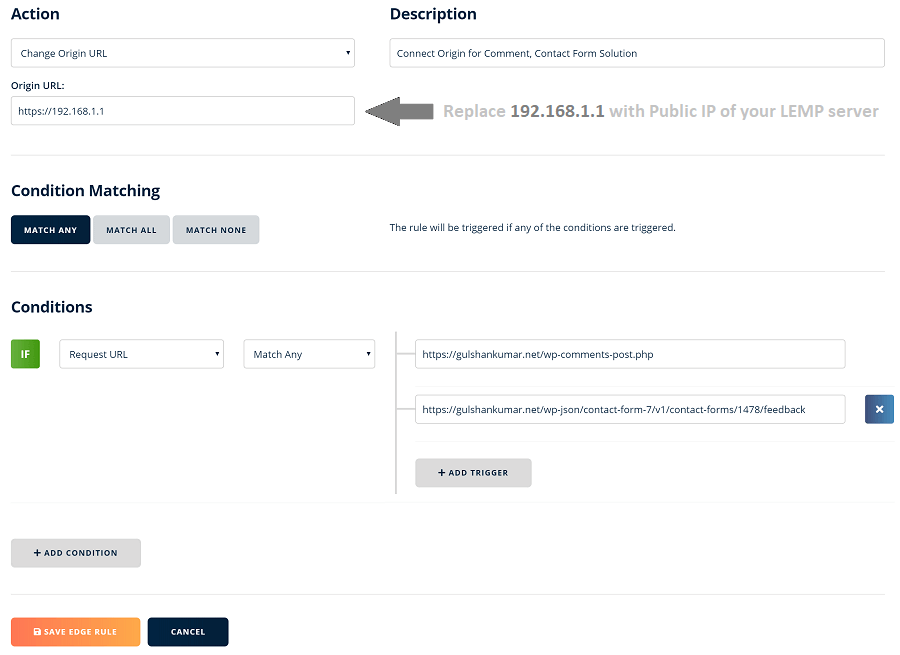Save the edge rule
This screenshot has width=900, height=655.
(x=75, y=632)
